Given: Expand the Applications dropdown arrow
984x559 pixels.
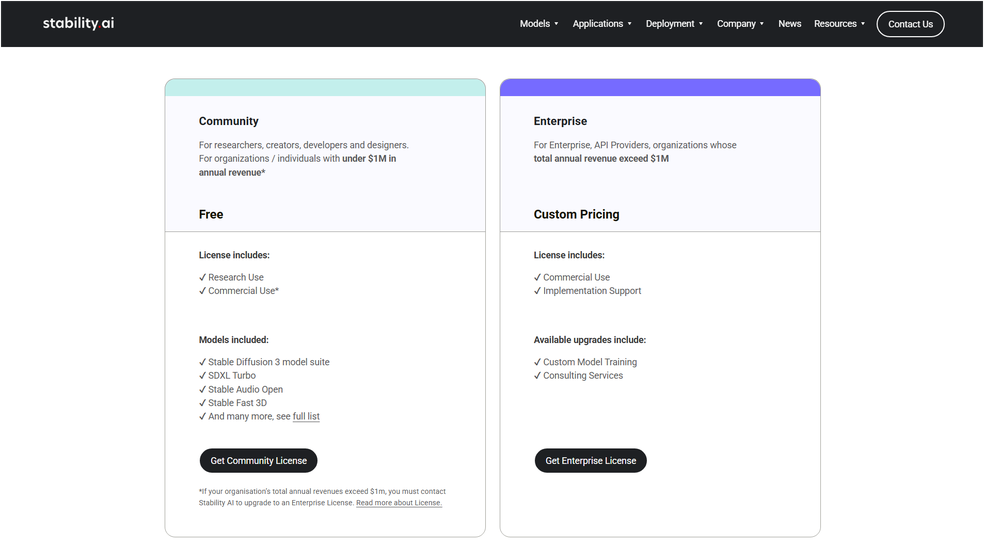Looking at the screenshot, I should coord(630,24).
